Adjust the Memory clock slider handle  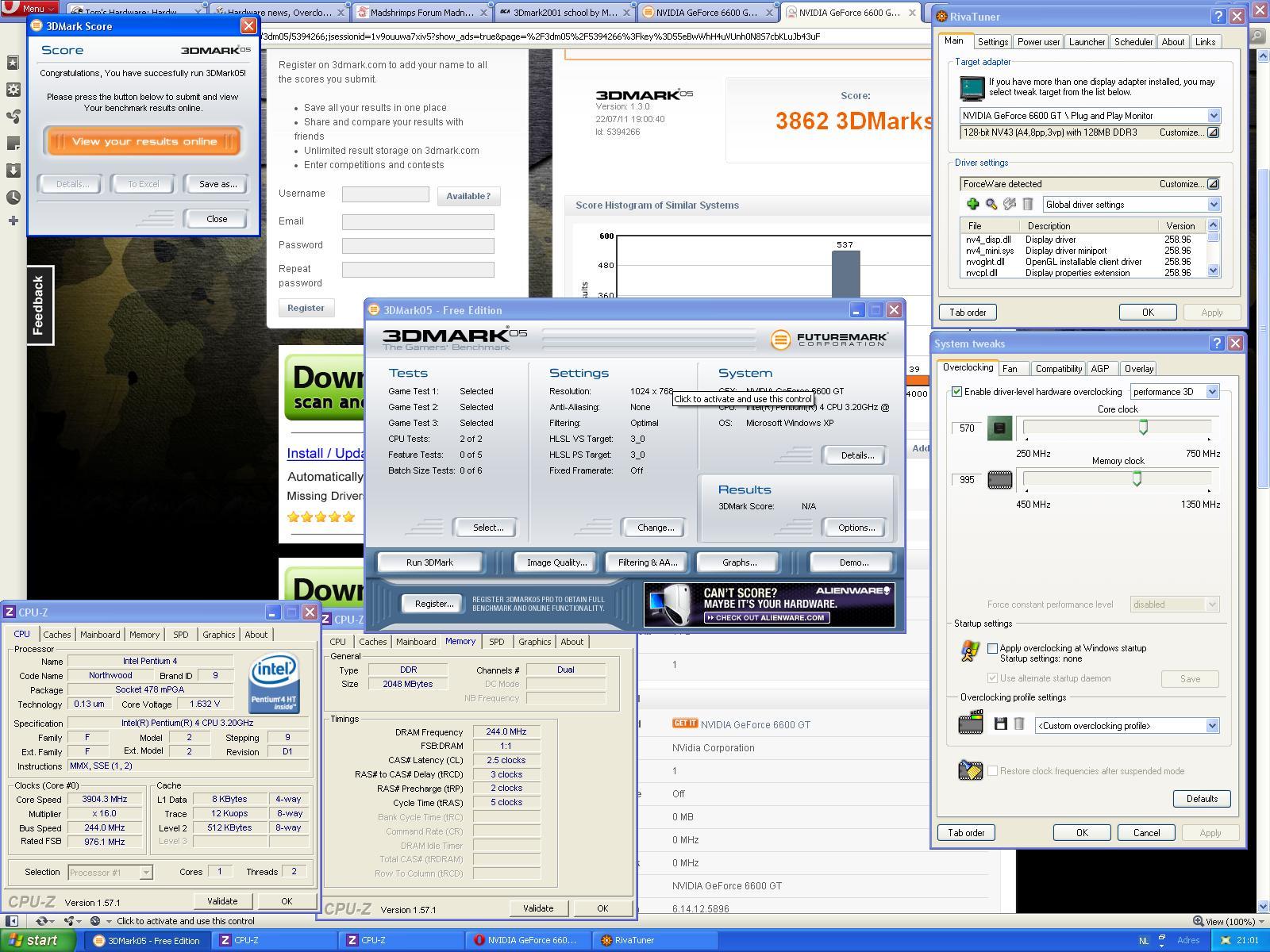point(1137,478)
